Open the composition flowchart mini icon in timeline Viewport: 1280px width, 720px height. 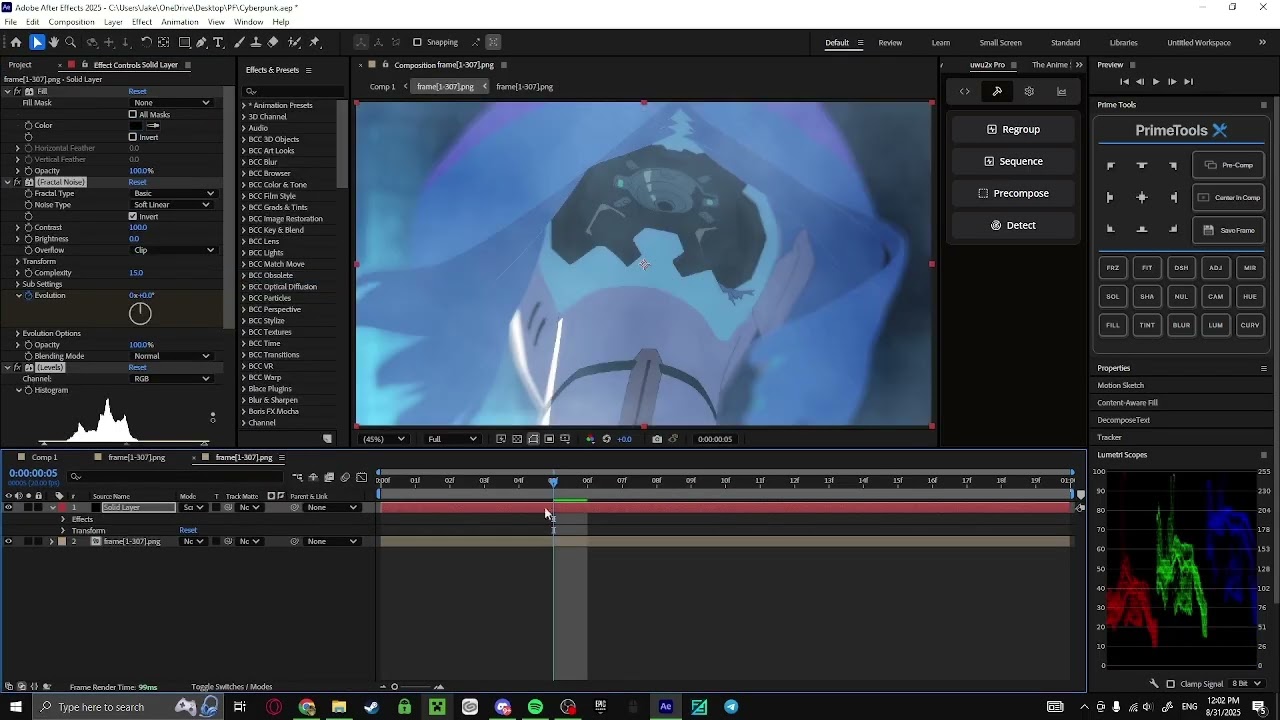(x=297, y=478)
